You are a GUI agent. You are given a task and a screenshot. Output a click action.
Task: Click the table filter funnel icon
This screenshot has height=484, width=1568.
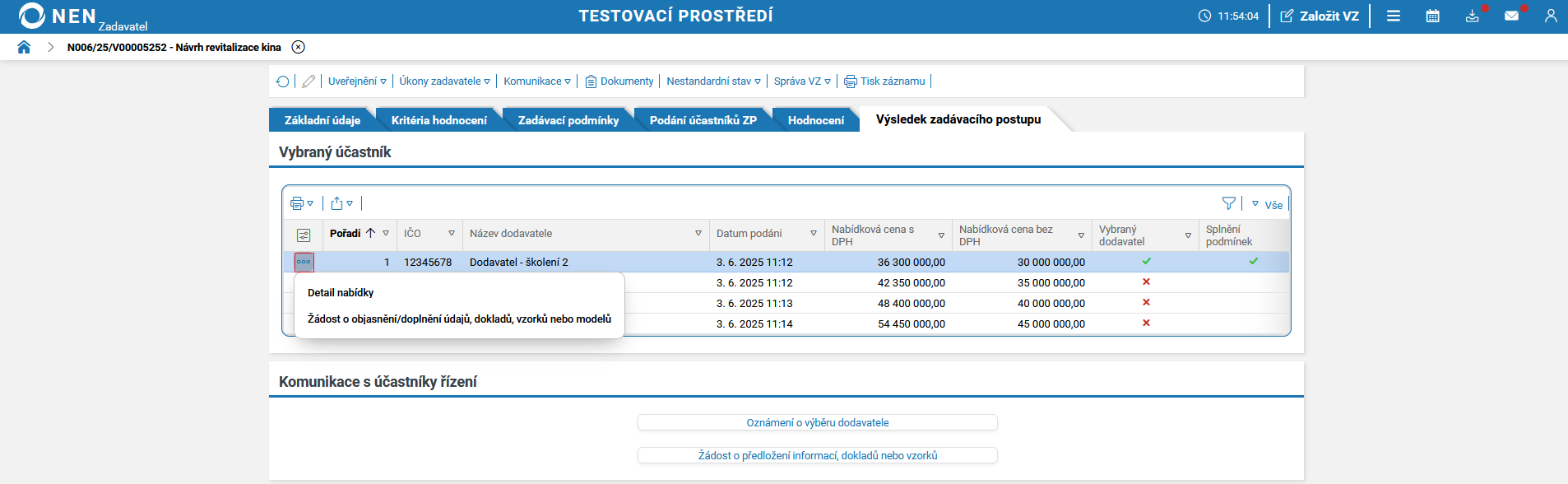pyautogui.click(x=1229, y=203)
